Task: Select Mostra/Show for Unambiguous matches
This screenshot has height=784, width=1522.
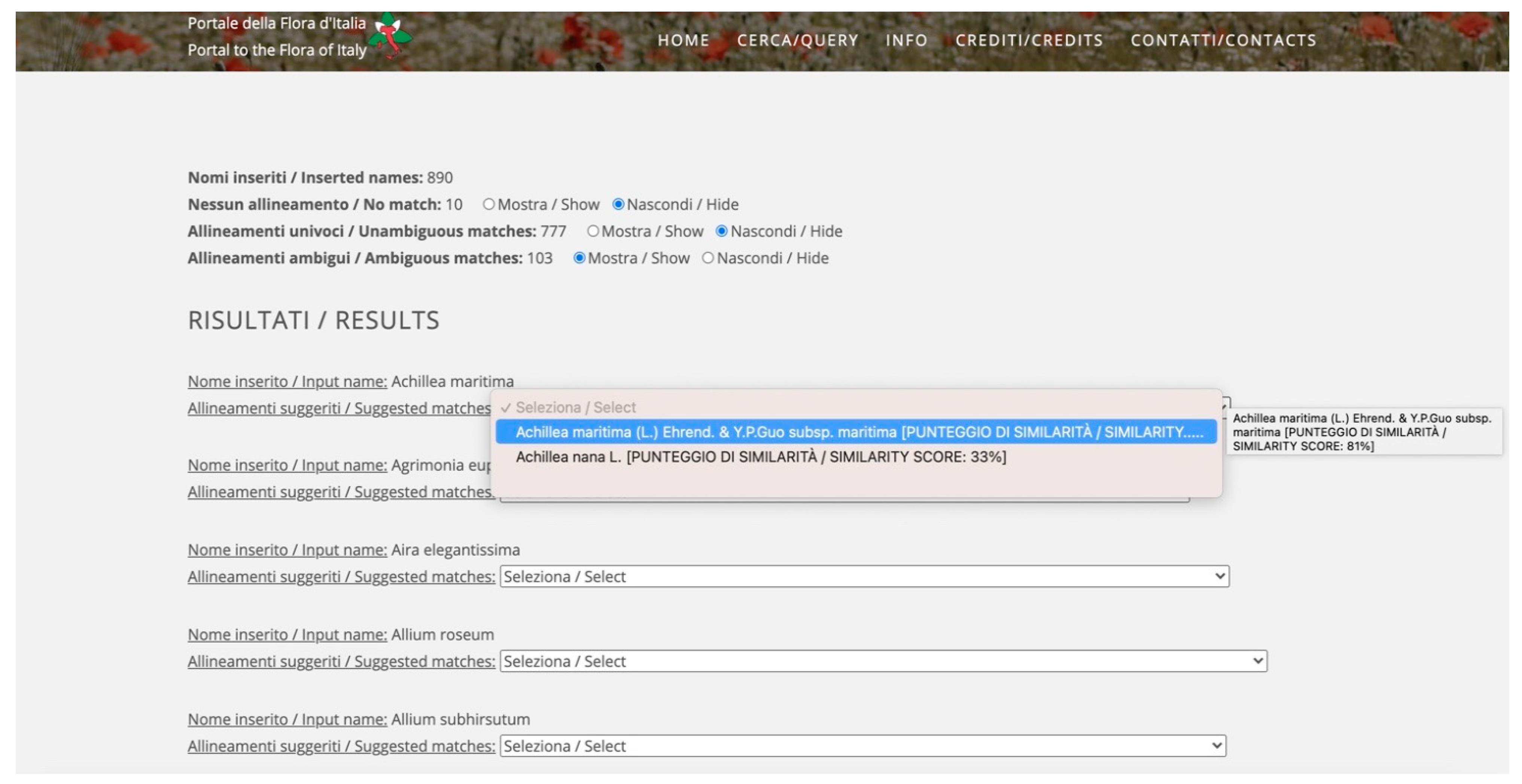Action: pos(593,231)
